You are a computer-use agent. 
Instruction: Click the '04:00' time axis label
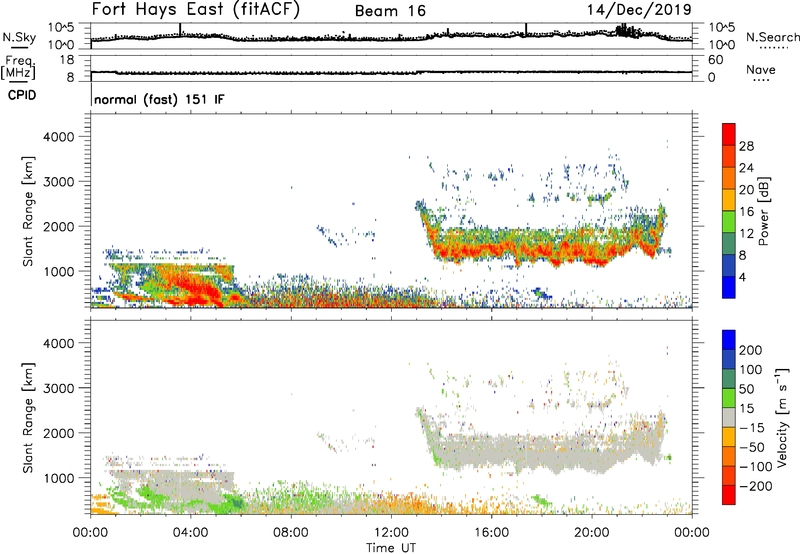[191, 533]
